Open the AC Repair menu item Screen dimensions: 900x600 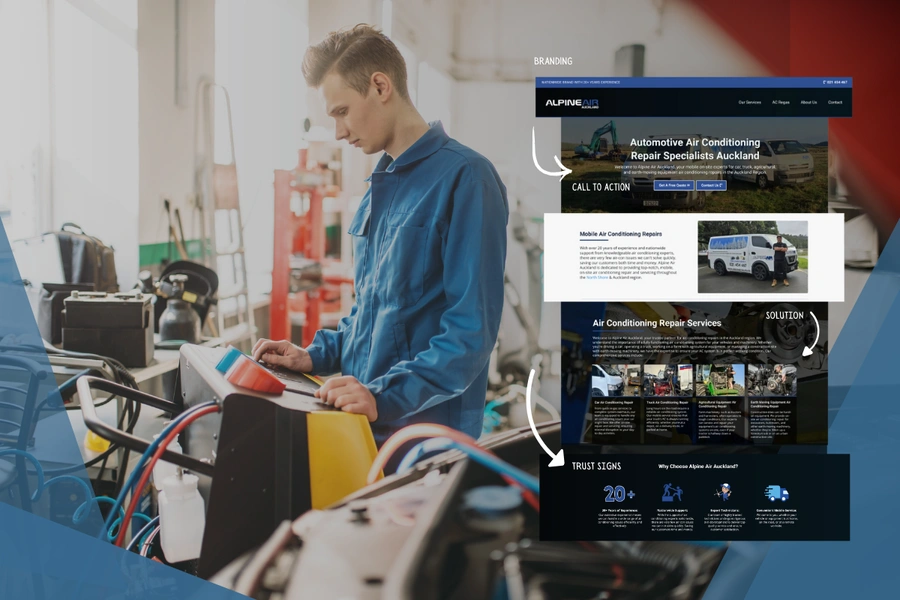click(x=780, y=102)
